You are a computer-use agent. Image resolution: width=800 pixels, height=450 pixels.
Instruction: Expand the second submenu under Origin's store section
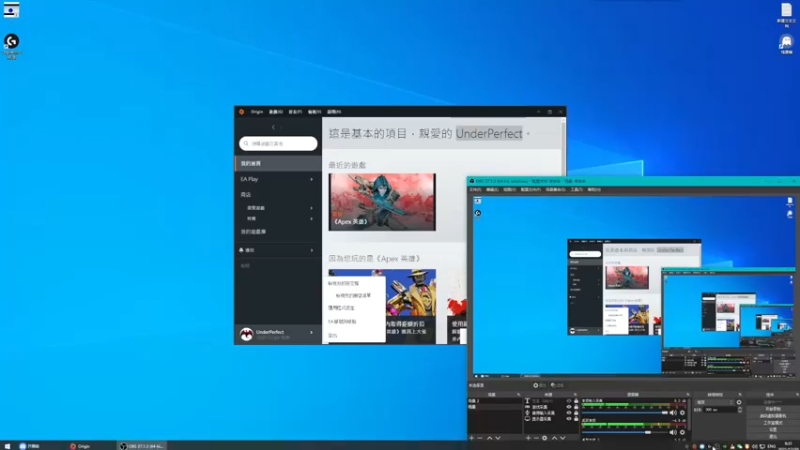coord(311,218)
